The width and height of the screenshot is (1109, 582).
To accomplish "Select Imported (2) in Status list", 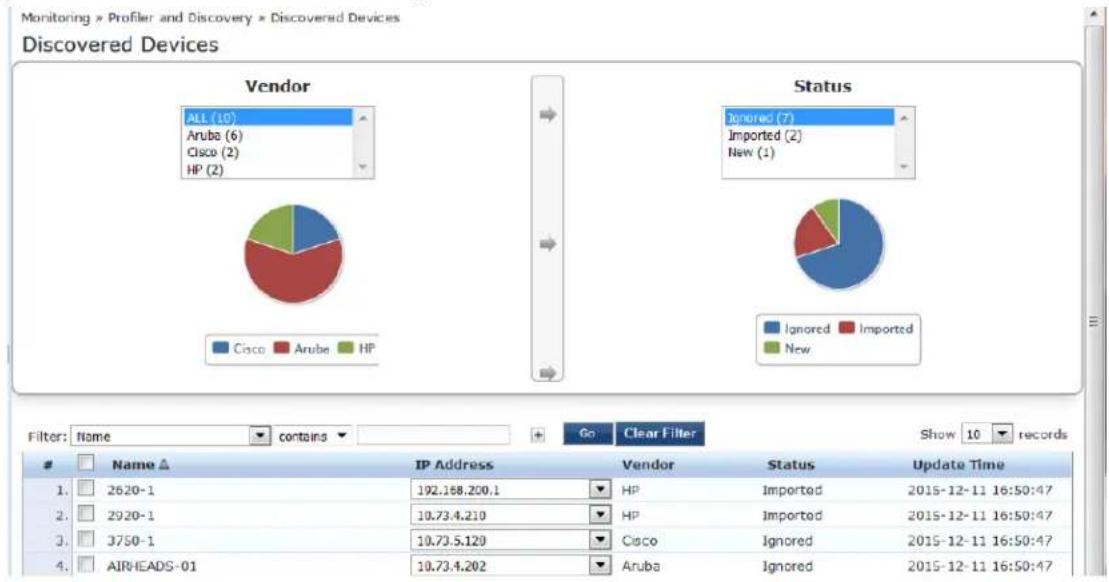I will [x=808, y=135].
